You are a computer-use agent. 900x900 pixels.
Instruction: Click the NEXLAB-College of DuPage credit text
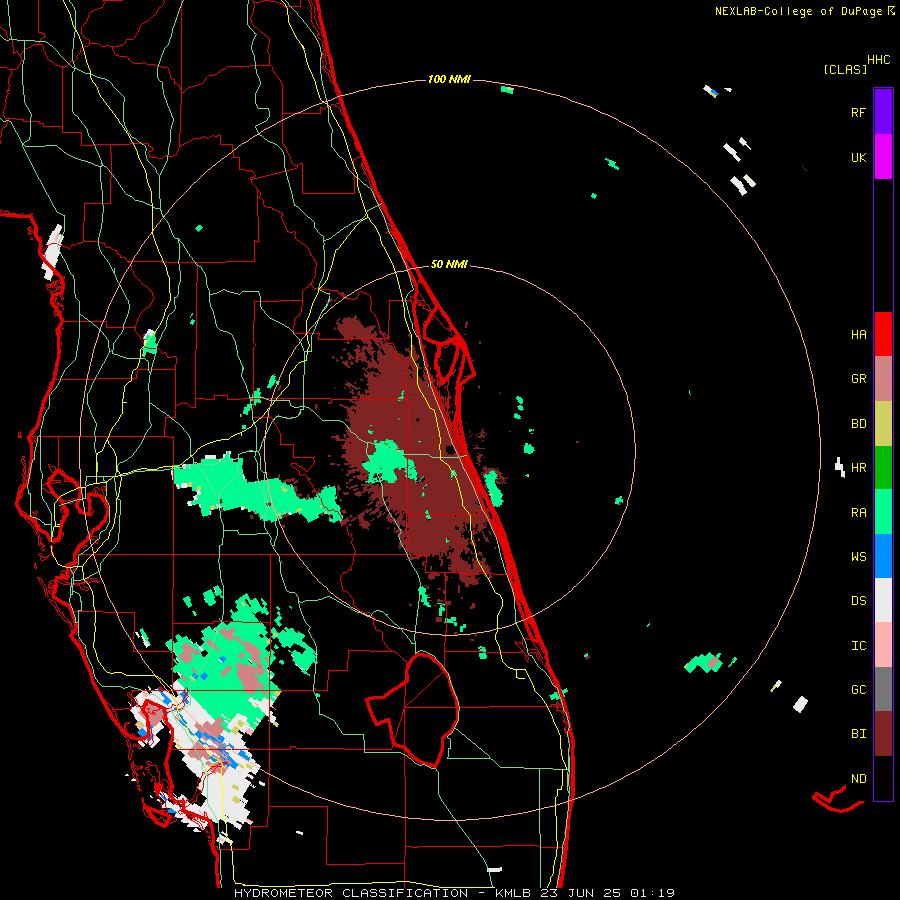point(798,11)
